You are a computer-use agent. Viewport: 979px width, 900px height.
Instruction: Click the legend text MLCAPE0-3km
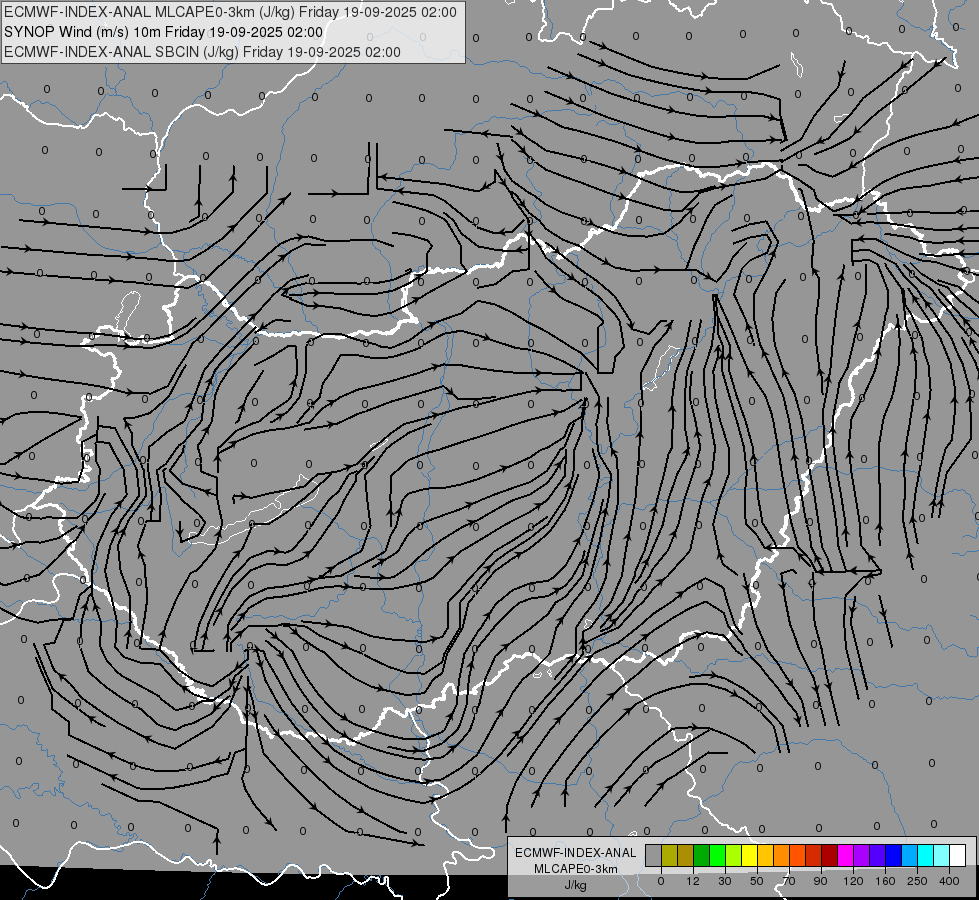(576, 869)
